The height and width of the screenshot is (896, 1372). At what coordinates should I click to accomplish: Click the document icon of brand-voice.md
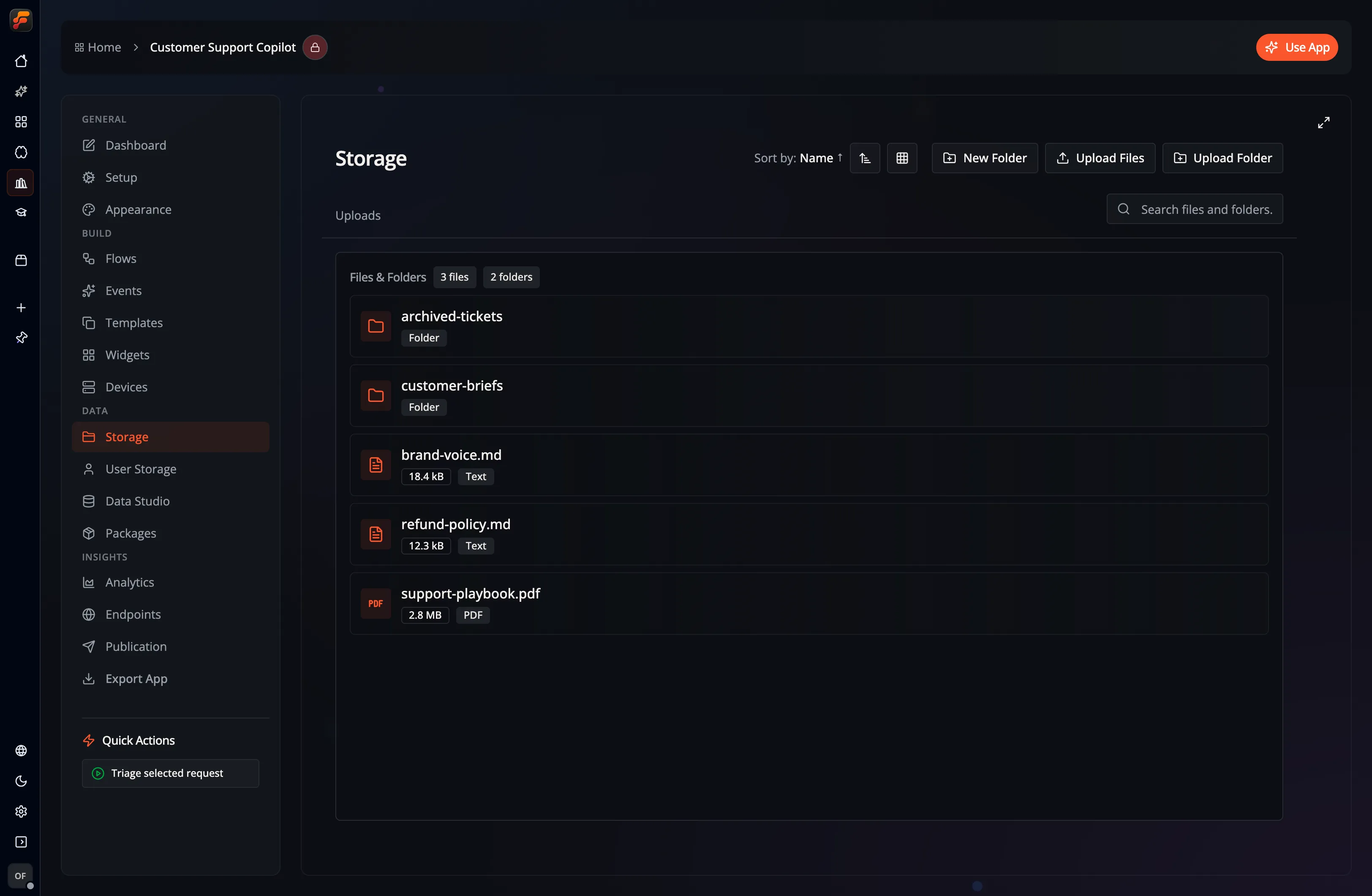pyautogui.click(x=376, y=464)
